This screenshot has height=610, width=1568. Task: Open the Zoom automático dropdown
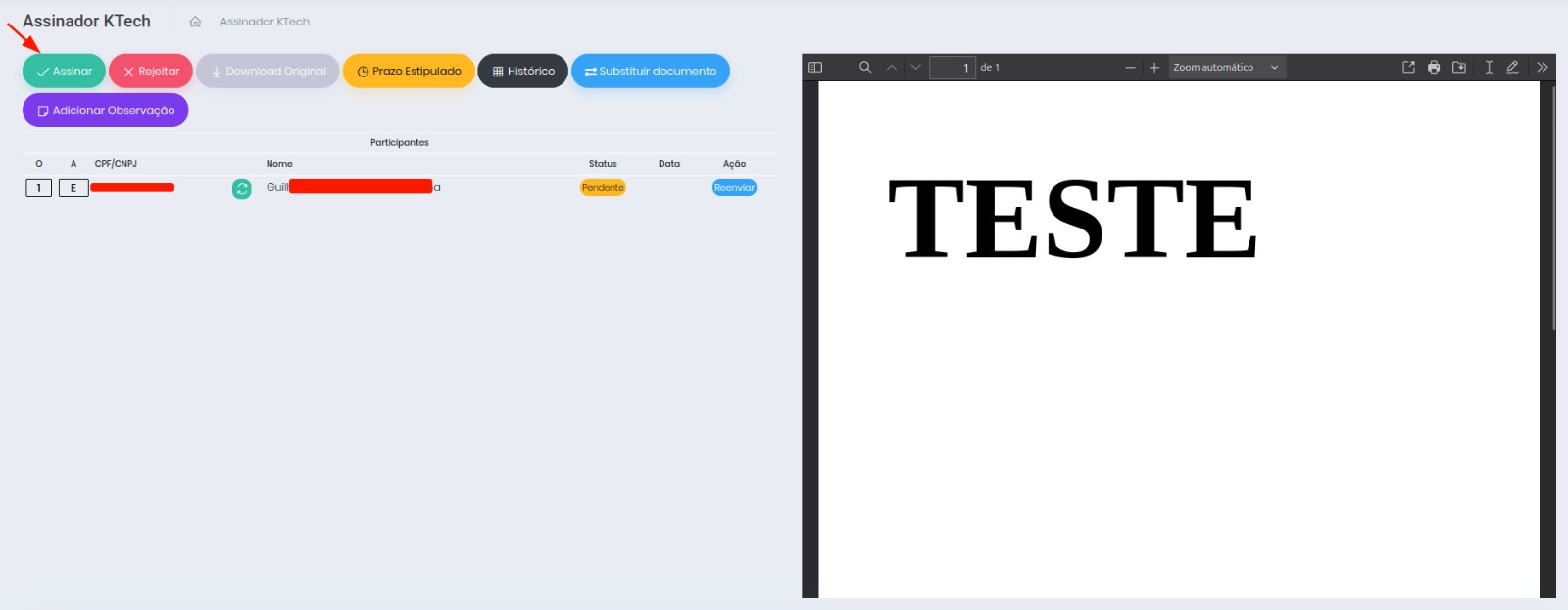(x=1226, y=68)
